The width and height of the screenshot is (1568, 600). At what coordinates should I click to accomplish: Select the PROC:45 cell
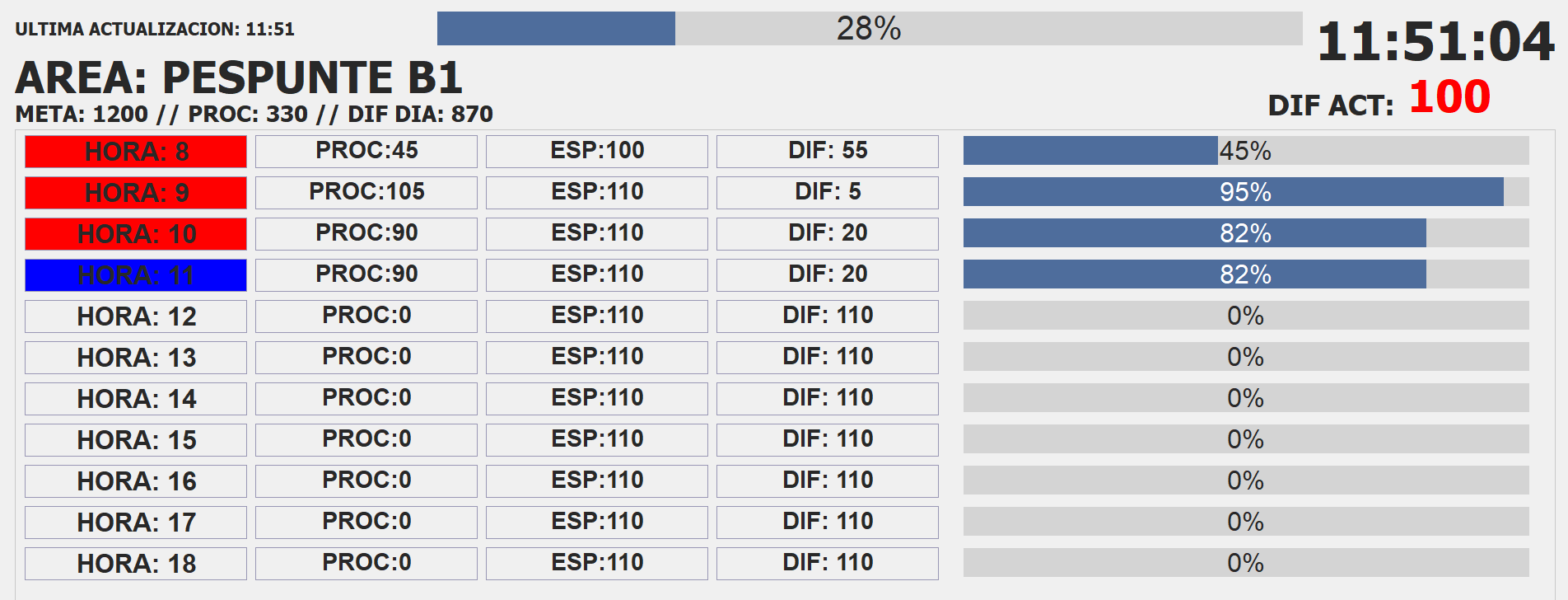click(x=366, y=151)
